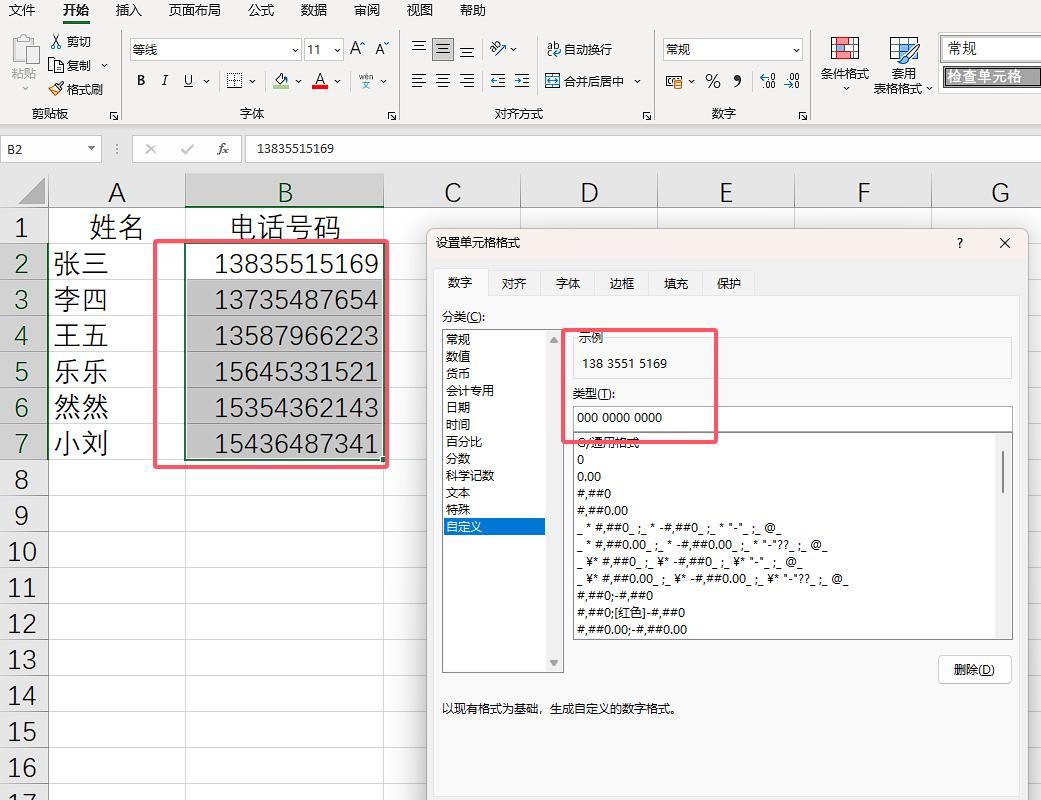The image size is (1041, 800).
Task: Open the number group dialog launcher
Action: click(x=803, y=116)
